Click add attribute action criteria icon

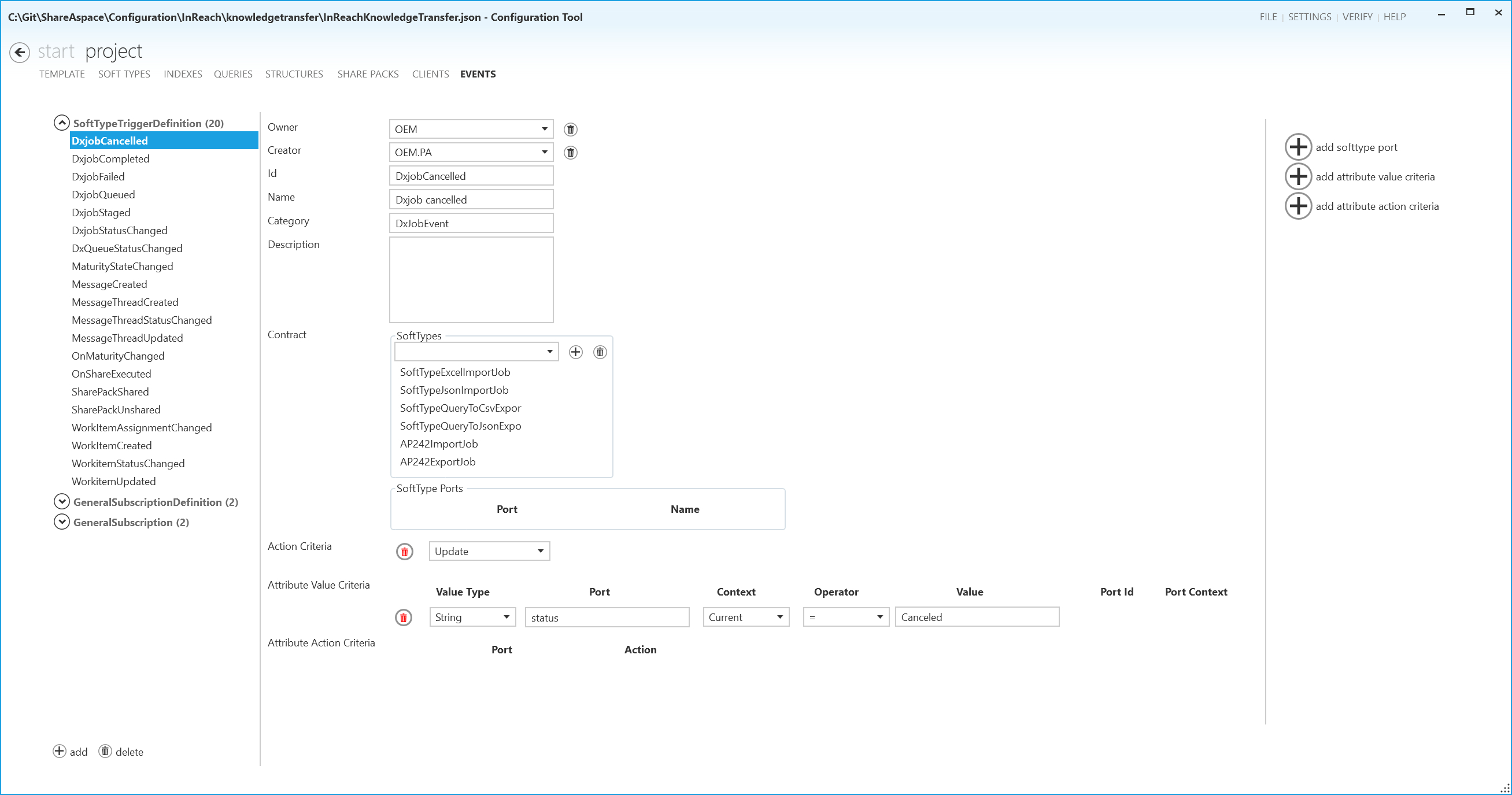(x=1297, y=206)
